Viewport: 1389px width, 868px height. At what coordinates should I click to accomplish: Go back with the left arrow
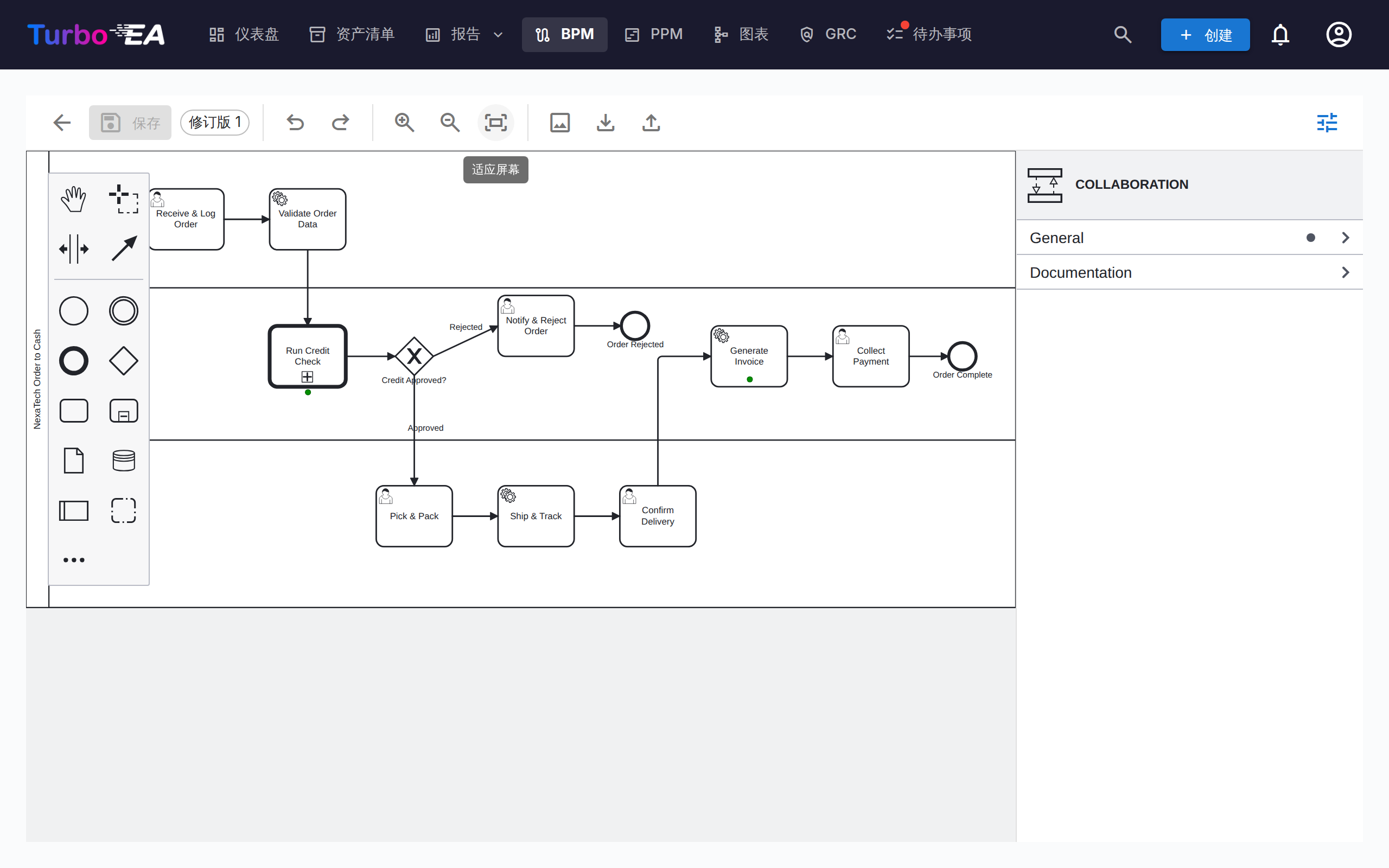tap(62, 123)
